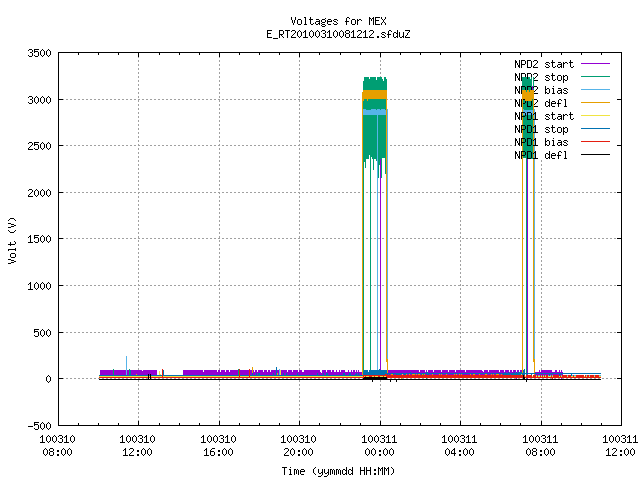Click the 3500 y-axis tick label
Screen dimensions: 640x480
pyautogui.click(x=40, y=53)
